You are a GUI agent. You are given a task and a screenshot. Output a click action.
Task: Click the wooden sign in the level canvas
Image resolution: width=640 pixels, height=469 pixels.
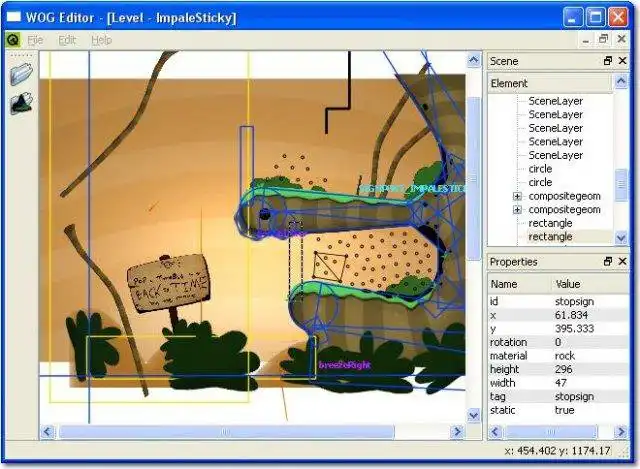pyautogui.click(x=168, y=283)
